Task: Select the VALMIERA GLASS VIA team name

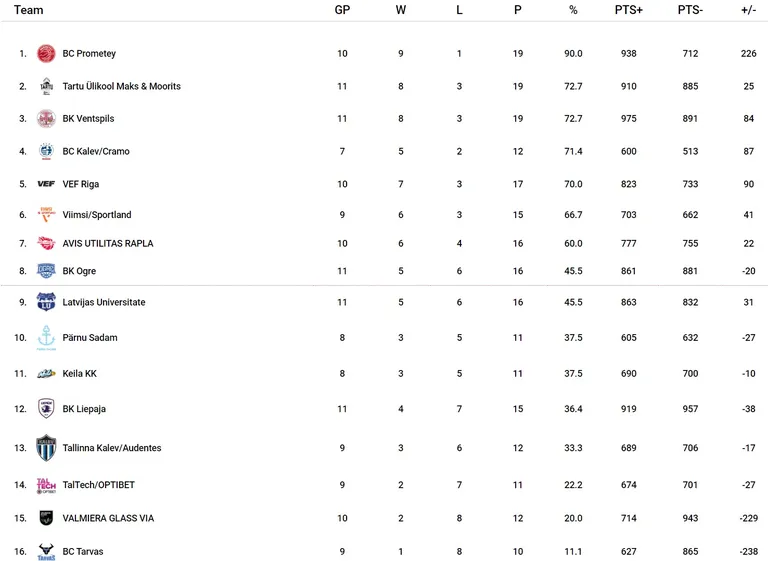Action: pos(108,518)
